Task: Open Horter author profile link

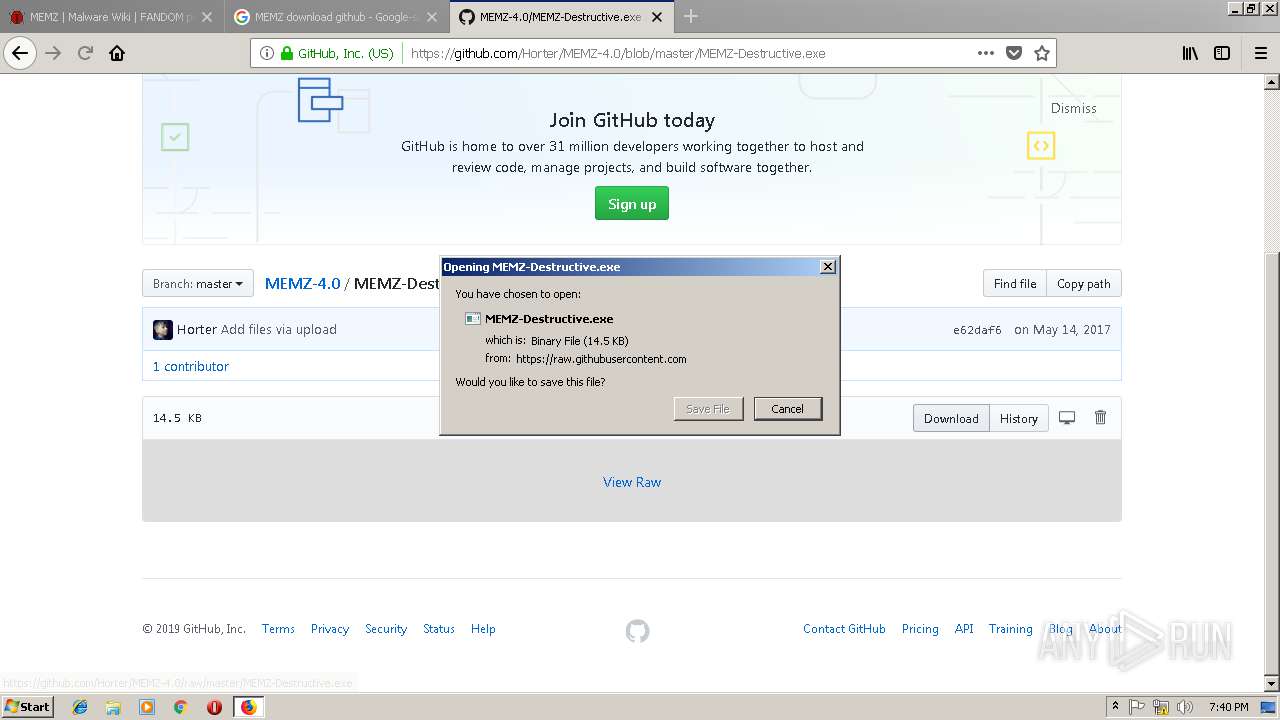Action: 197,330
